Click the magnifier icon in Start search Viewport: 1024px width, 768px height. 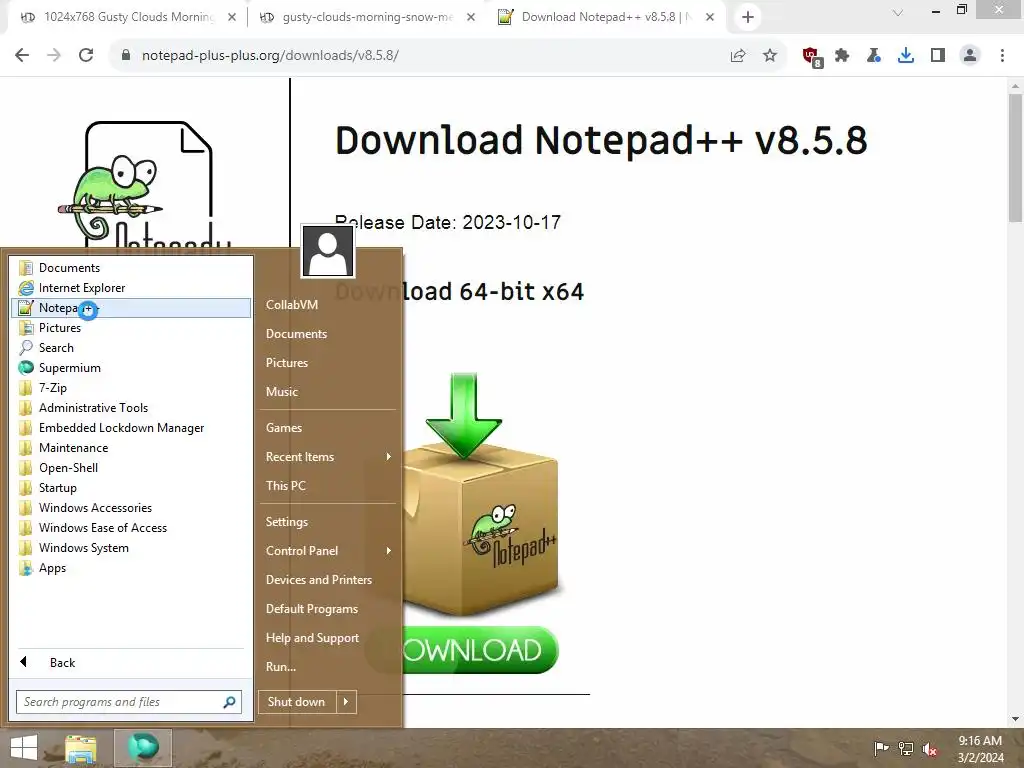[229, 702]
